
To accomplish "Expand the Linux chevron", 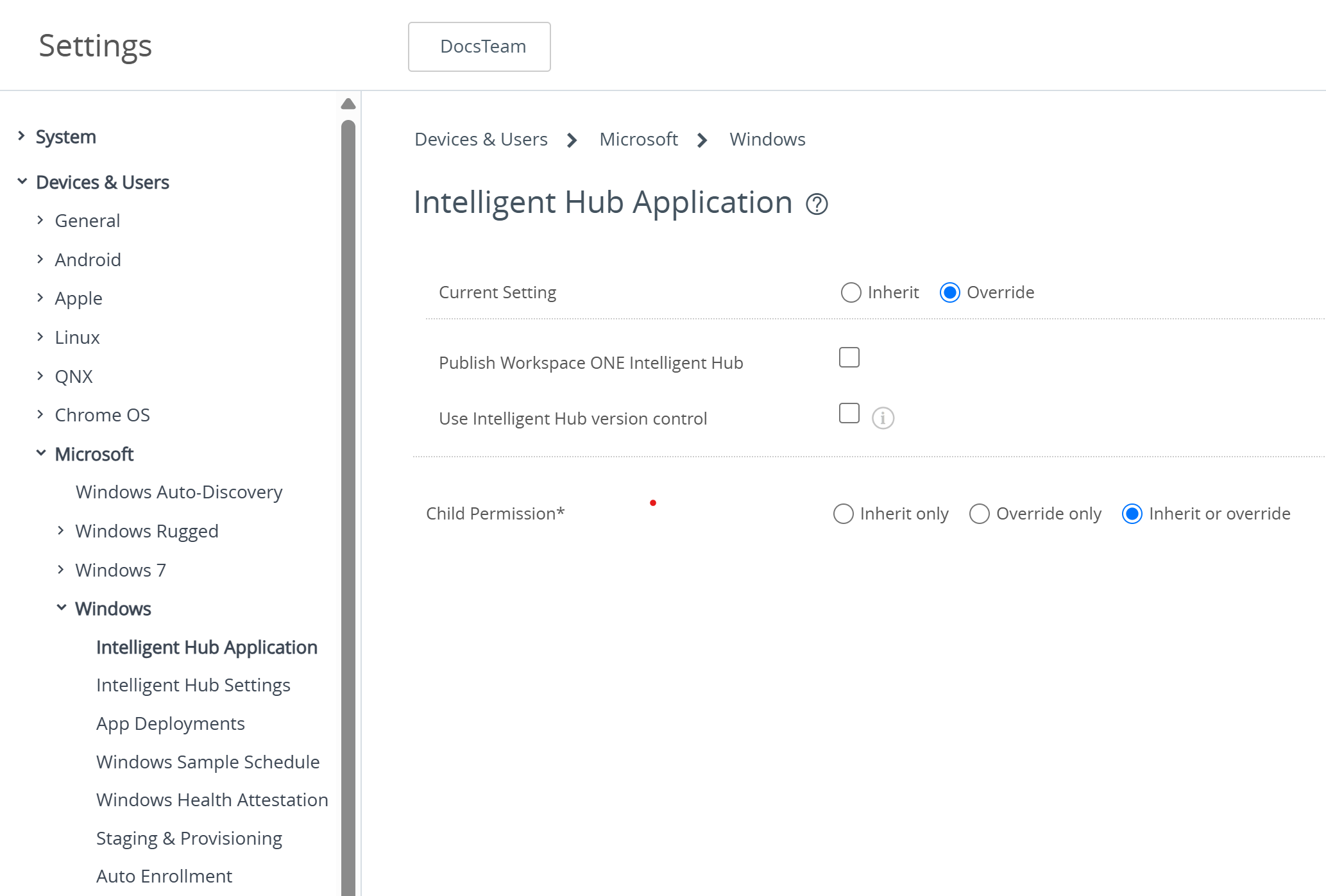I will (x=40, y=337).
